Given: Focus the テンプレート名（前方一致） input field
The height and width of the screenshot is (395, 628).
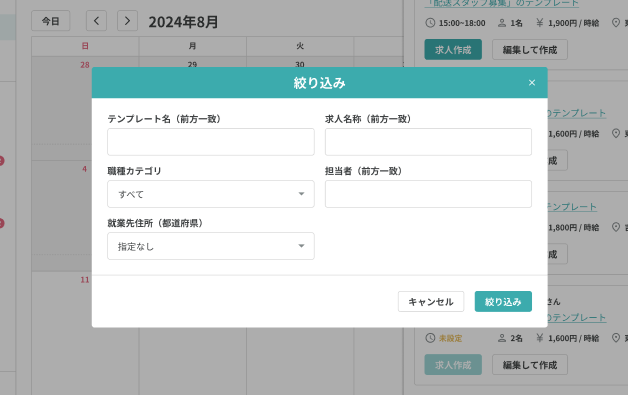Looking at the screenshot, I should [x=211, y=142].
